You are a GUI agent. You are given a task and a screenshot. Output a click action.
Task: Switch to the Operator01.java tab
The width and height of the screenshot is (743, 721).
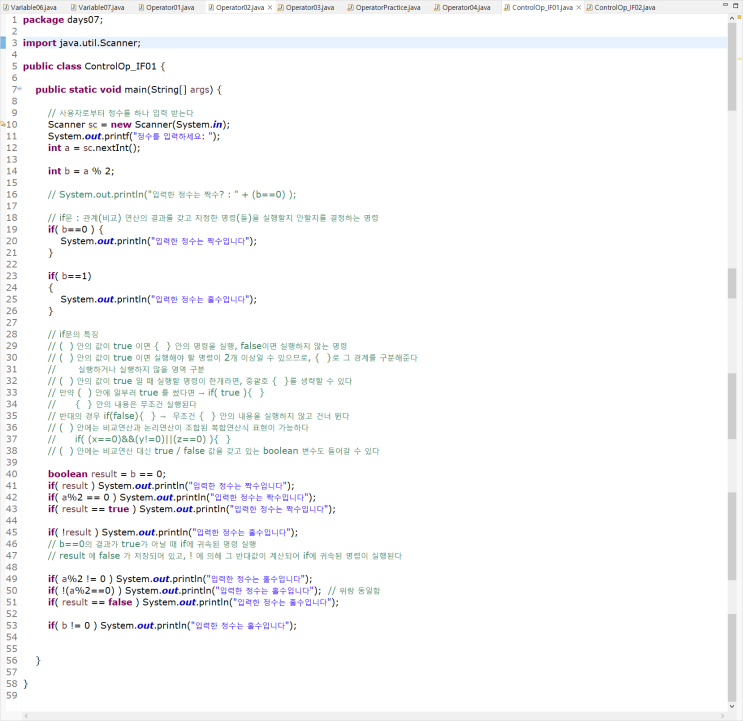(x=170, y=7)
